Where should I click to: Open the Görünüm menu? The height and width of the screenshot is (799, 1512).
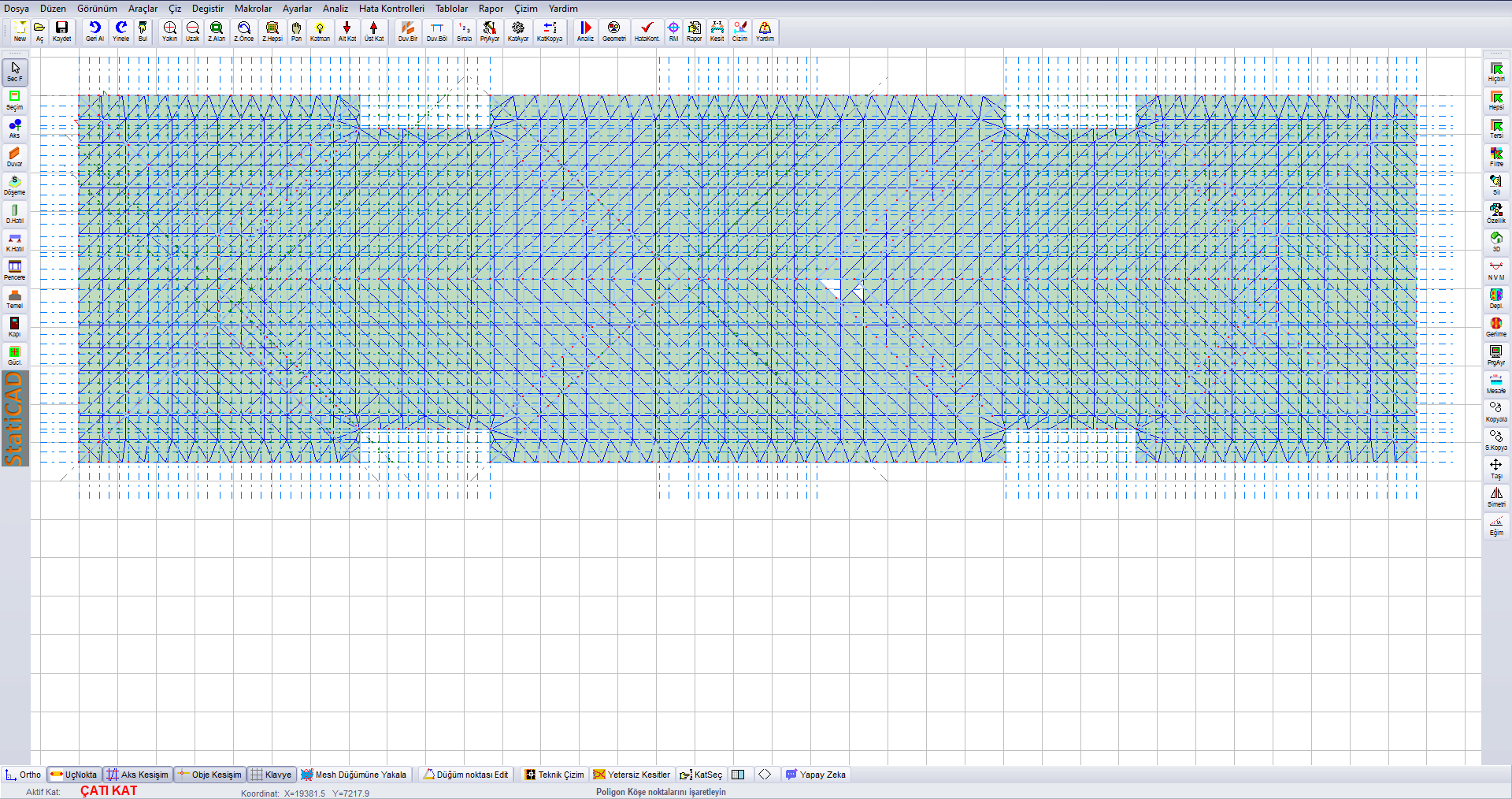(97, 9)
